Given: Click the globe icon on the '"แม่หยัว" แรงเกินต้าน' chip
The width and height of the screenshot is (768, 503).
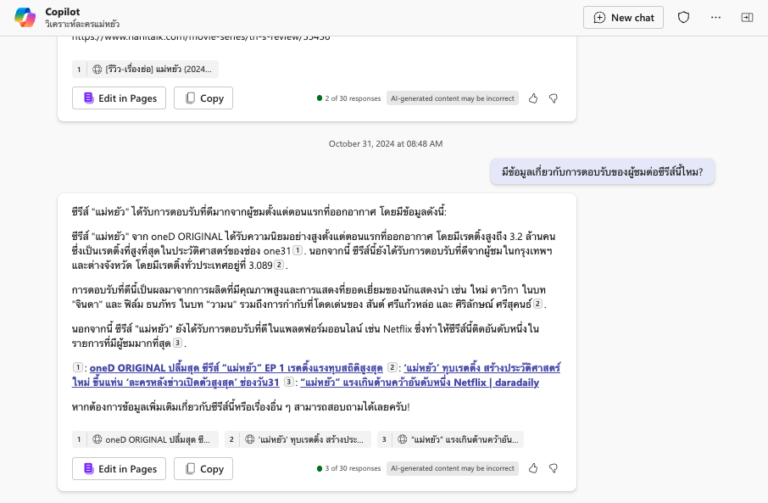Looking at the screenshot, I should 403,439.
